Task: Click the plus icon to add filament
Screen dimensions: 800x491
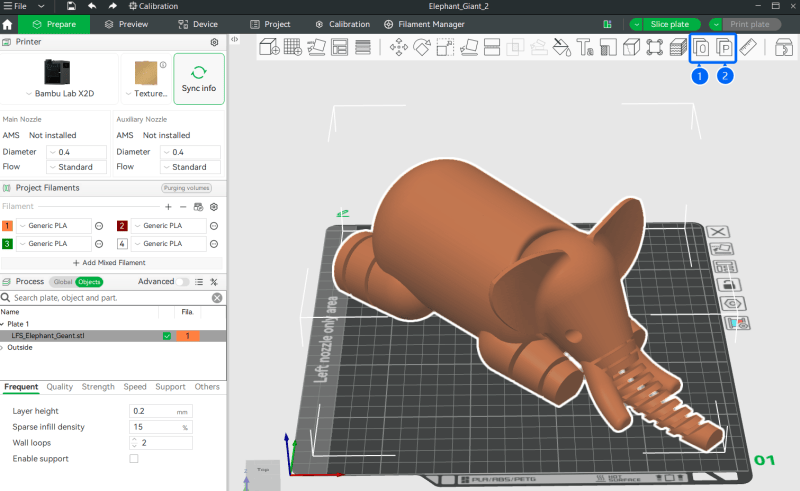Action: tap(168, 207)
